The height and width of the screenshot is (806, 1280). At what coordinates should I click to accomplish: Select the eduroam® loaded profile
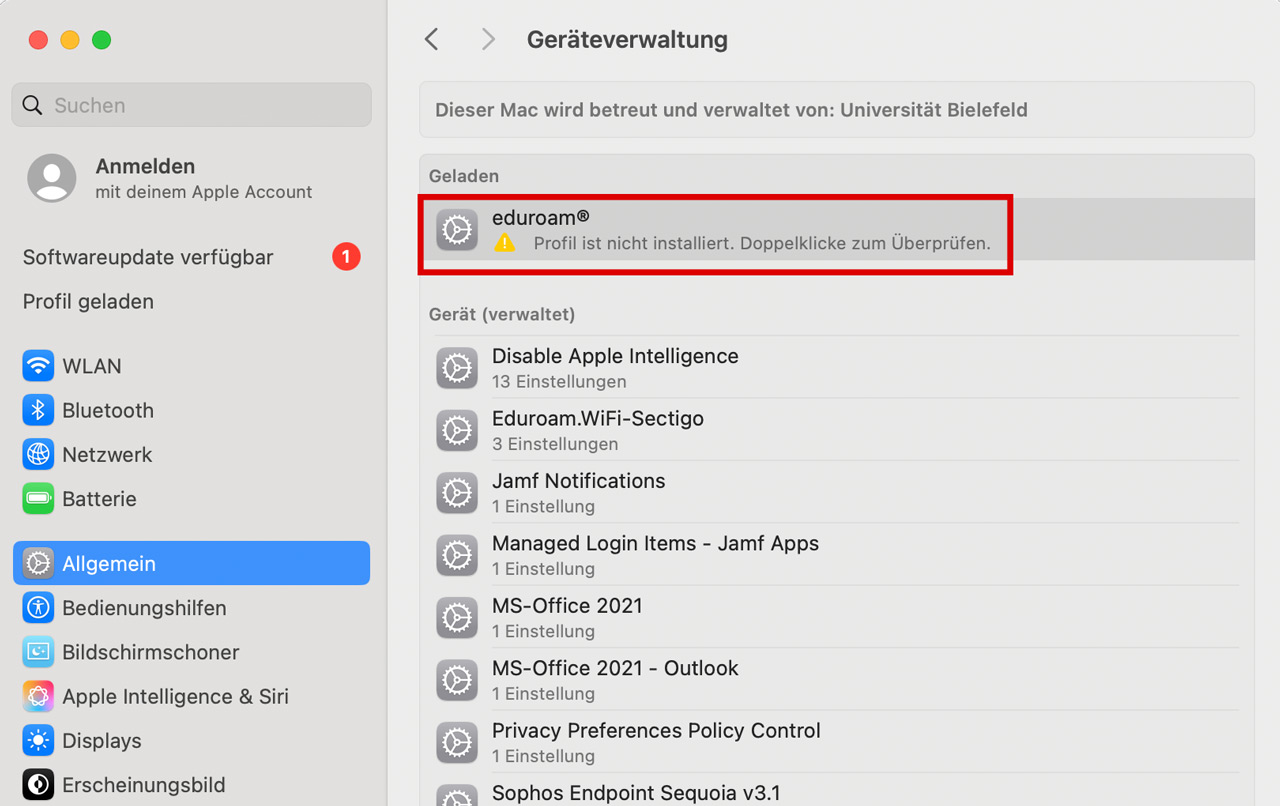836,230
